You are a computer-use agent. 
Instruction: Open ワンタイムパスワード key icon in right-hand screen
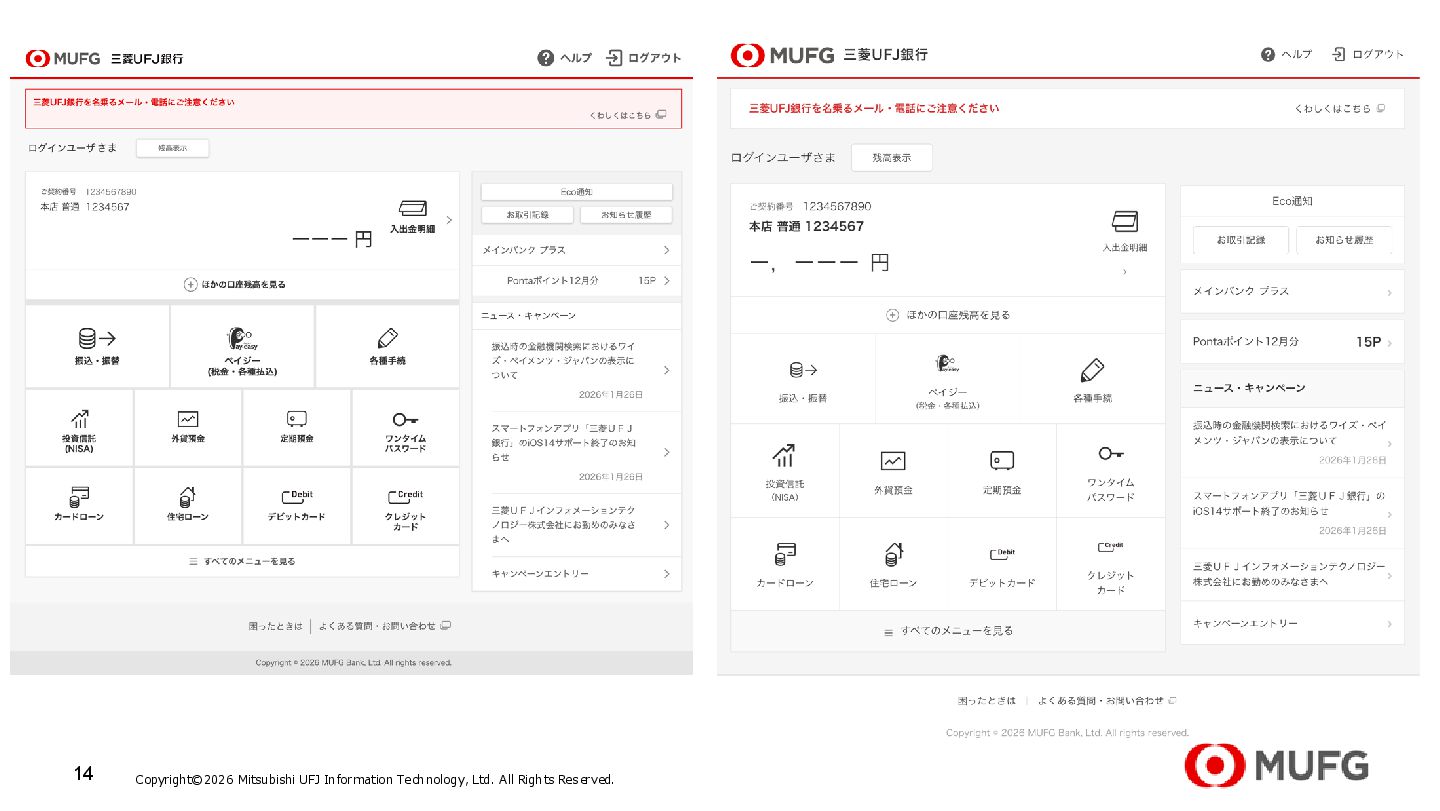1111,454
